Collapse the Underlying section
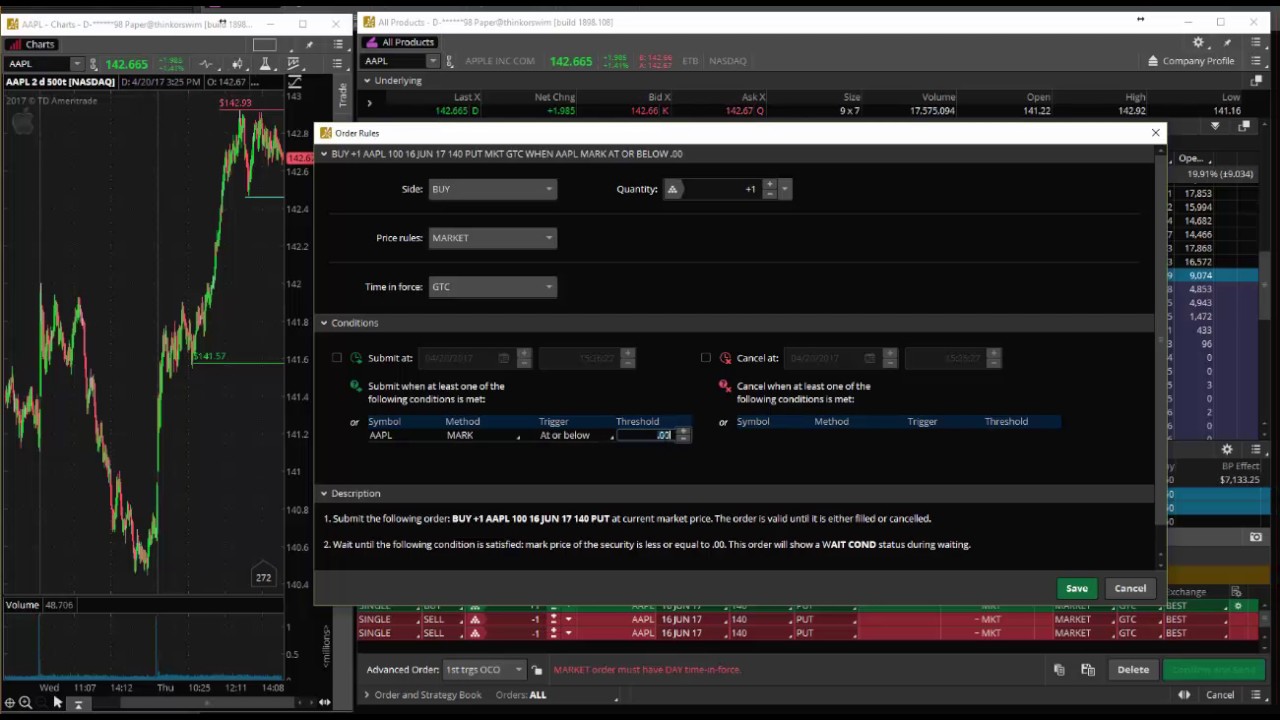1280x720 pixels. click(368, 81)
